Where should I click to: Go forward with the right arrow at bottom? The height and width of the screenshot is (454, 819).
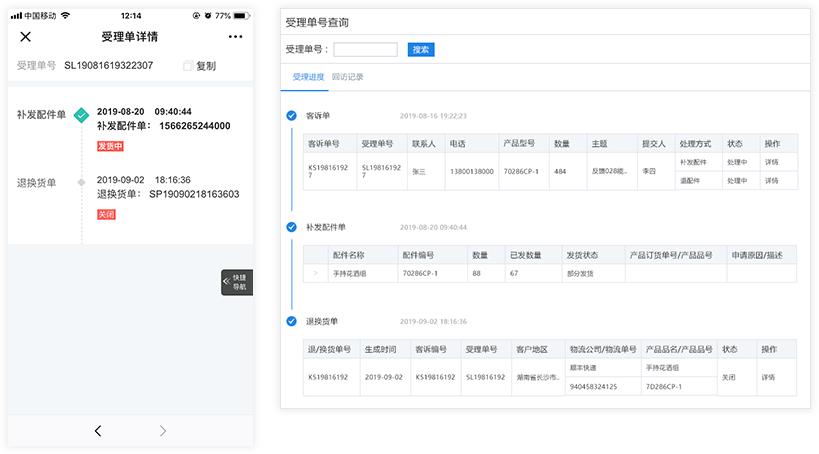(163, 430)
